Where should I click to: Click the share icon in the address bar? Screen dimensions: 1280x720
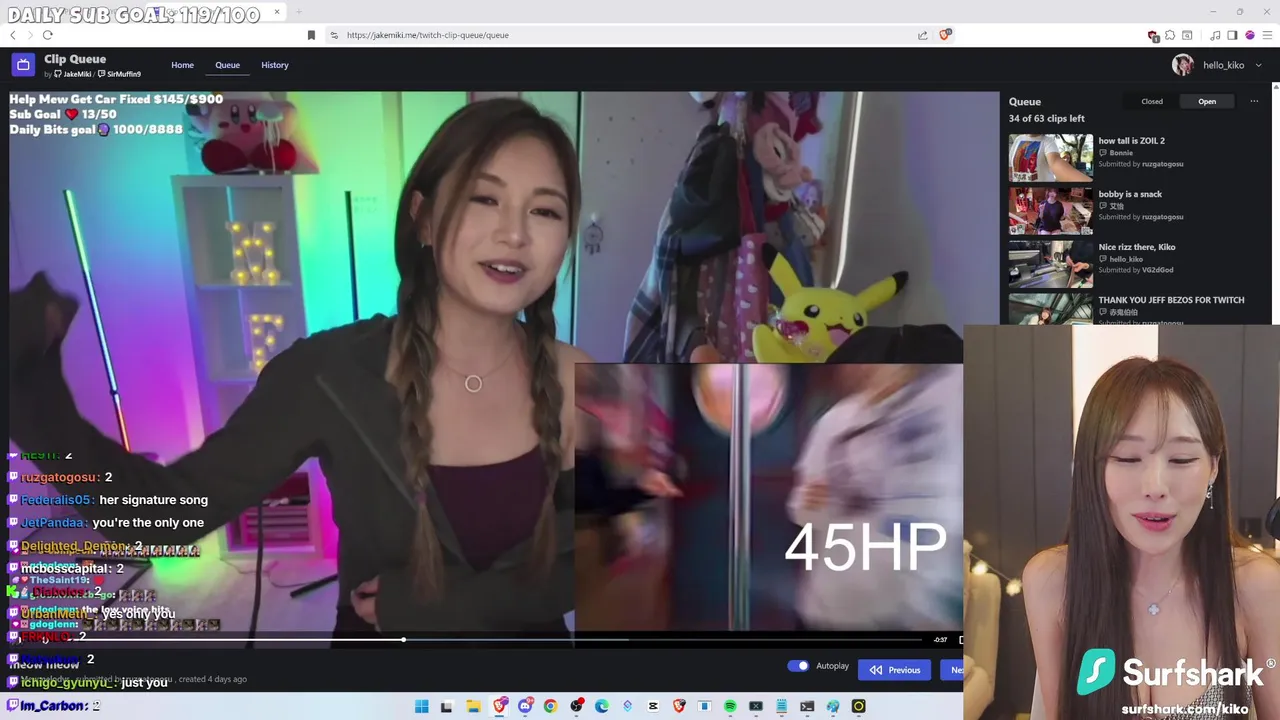[922, 35]
